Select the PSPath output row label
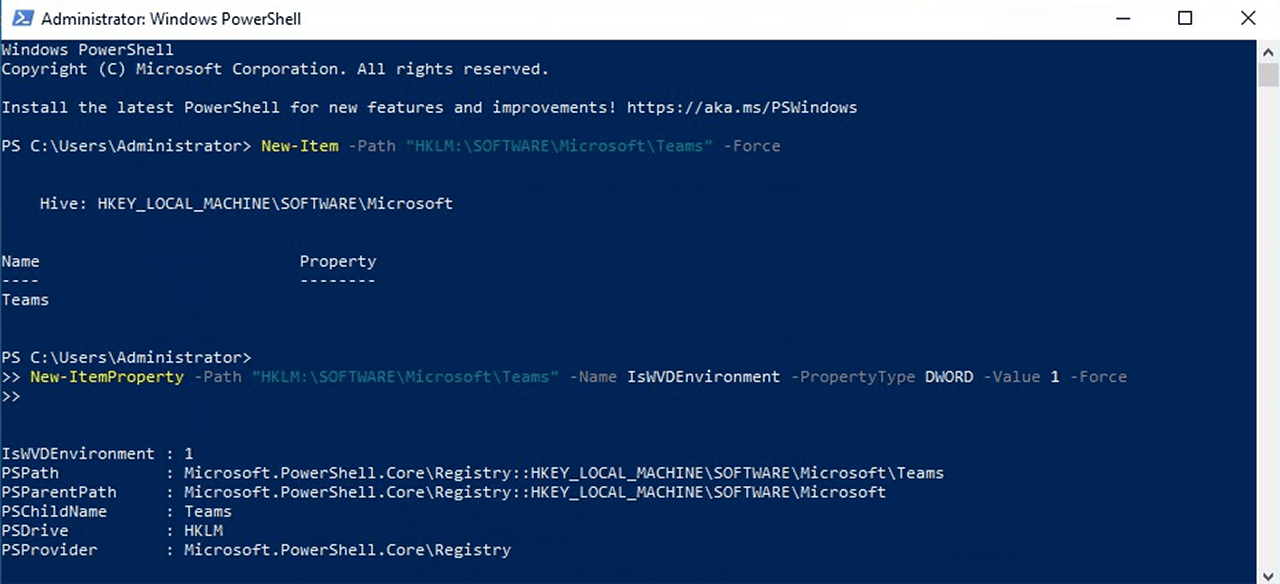 pos(30,473)
